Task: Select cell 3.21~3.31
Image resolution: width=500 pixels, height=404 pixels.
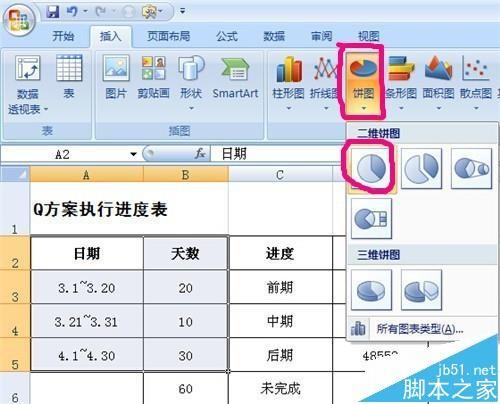Action: (x=87, y=321)
